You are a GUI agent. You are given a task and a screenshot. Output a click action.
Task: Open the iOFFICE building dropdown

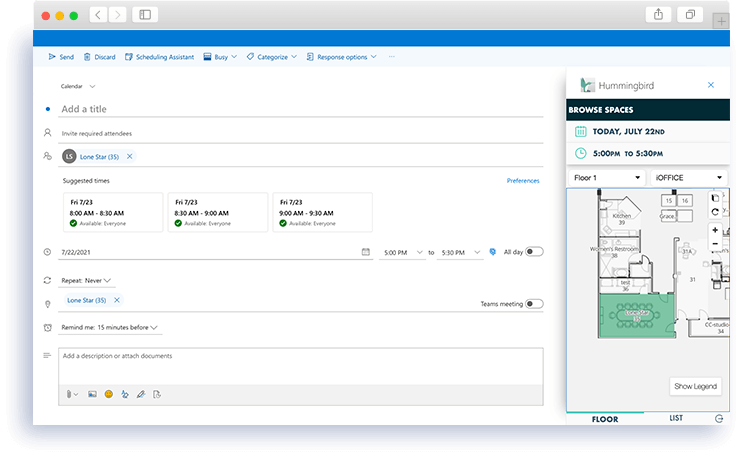pos(689,178)
